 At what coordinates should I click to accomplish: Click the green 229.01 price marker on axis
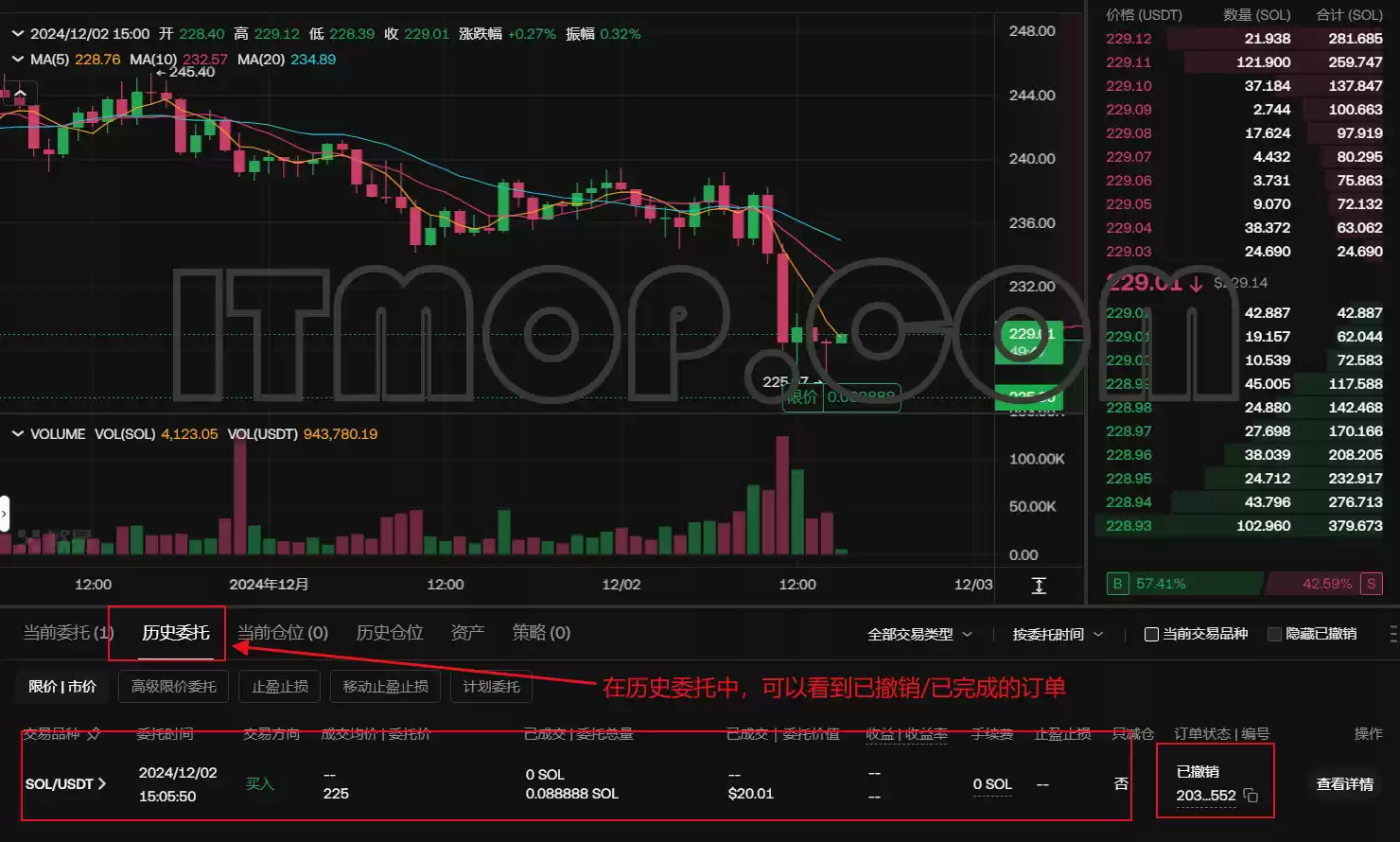1029,340
